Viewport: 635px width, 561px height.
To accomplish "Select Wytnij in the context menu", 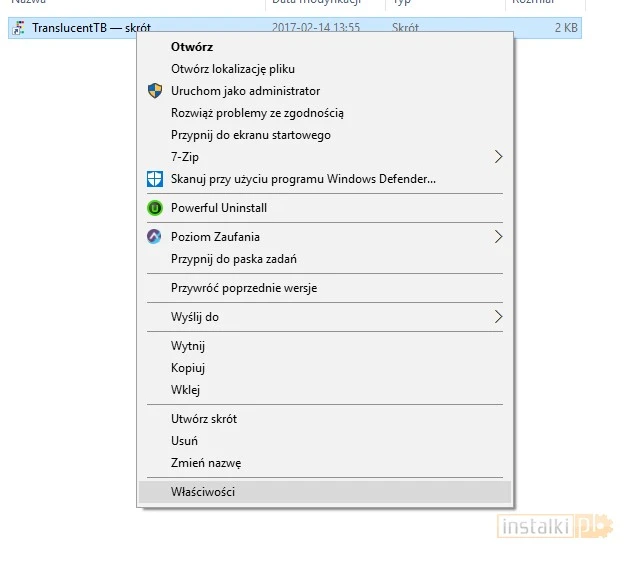I will (188, 346).
